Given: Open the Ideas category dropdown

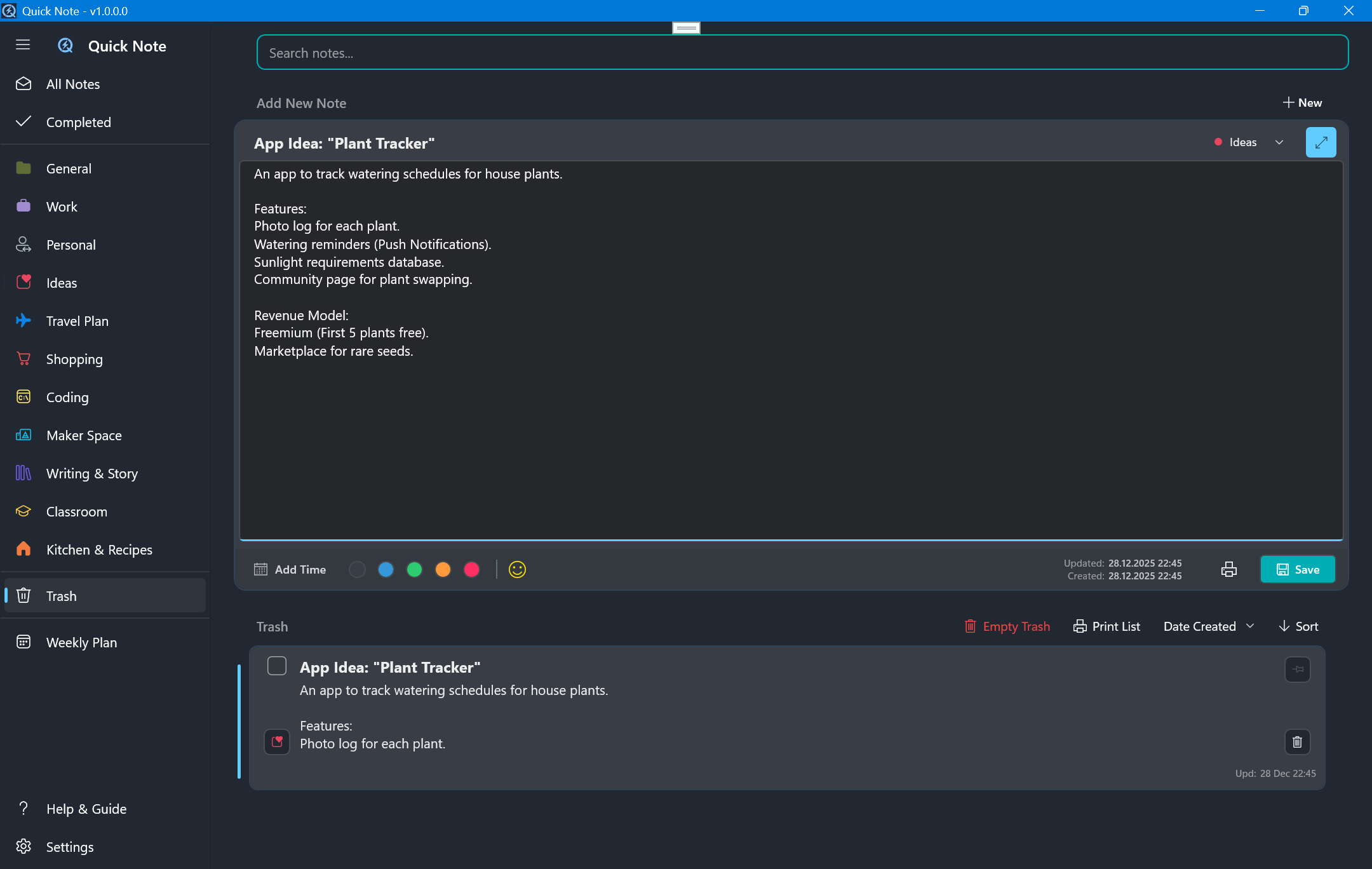Looking at the screenshot, I should point(1249,142).
